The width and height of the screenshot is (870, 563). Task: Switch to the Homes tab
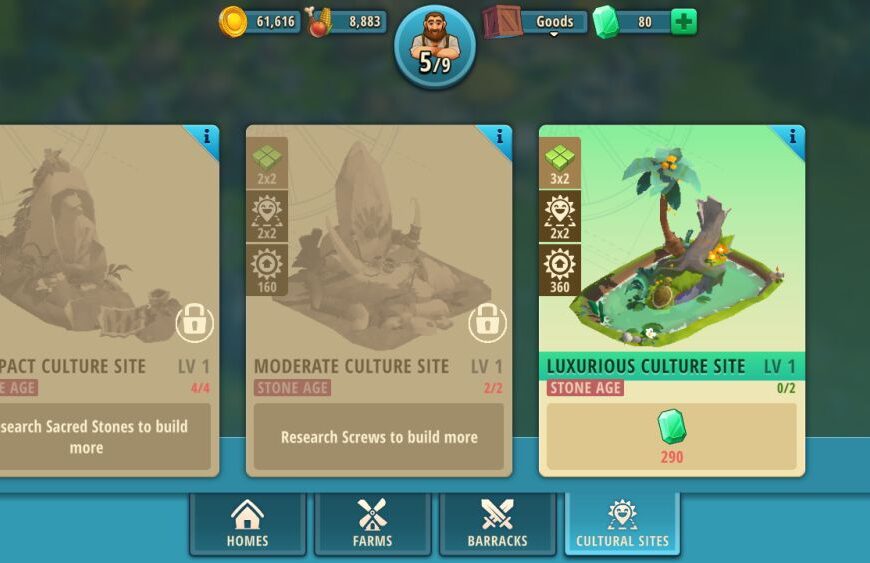247,523
